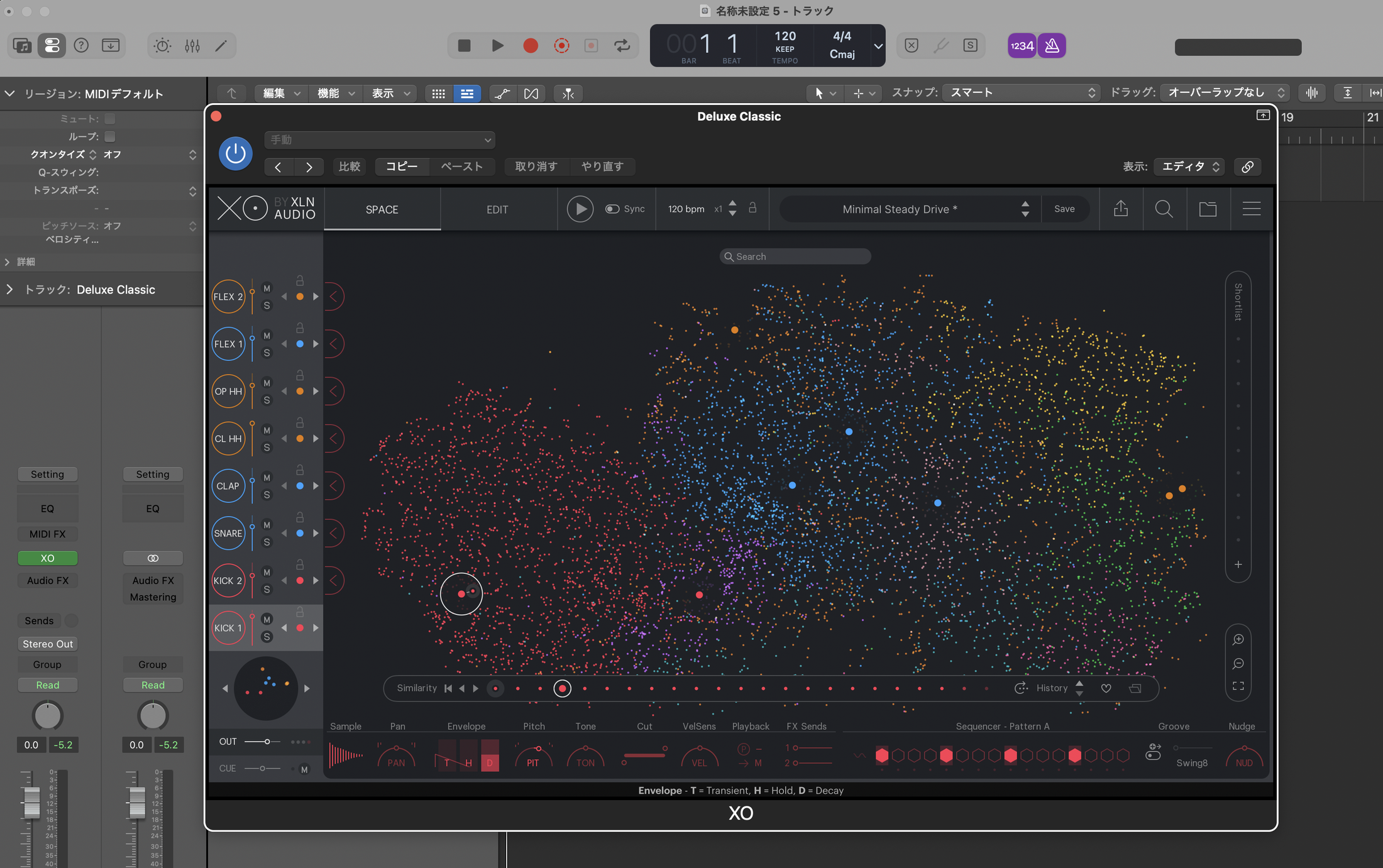This screenshot has height=868, width=1383.
Task: Start playback with the XO play button
Action: tap(580, 209)
